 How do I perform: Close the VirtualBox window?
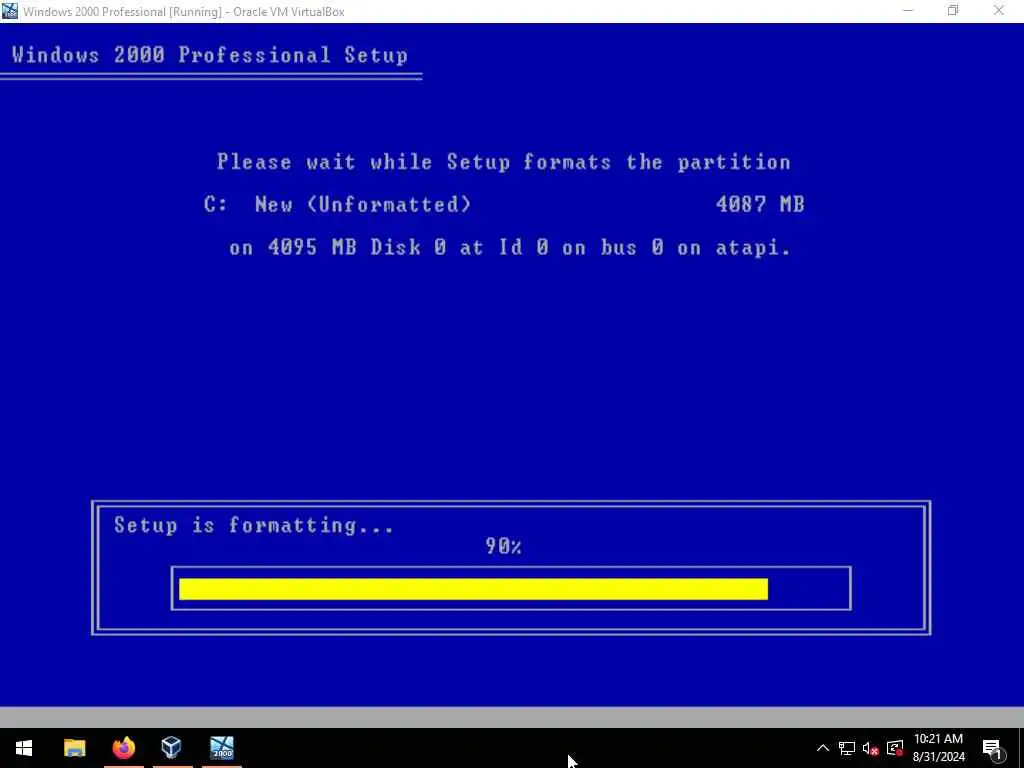999,11
